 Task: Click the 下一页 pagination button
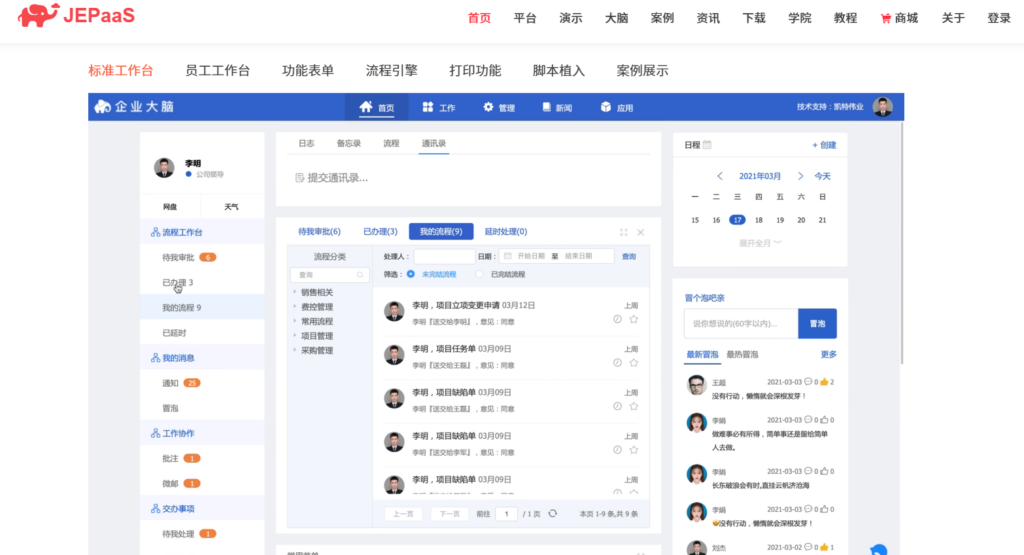point(449,514)
